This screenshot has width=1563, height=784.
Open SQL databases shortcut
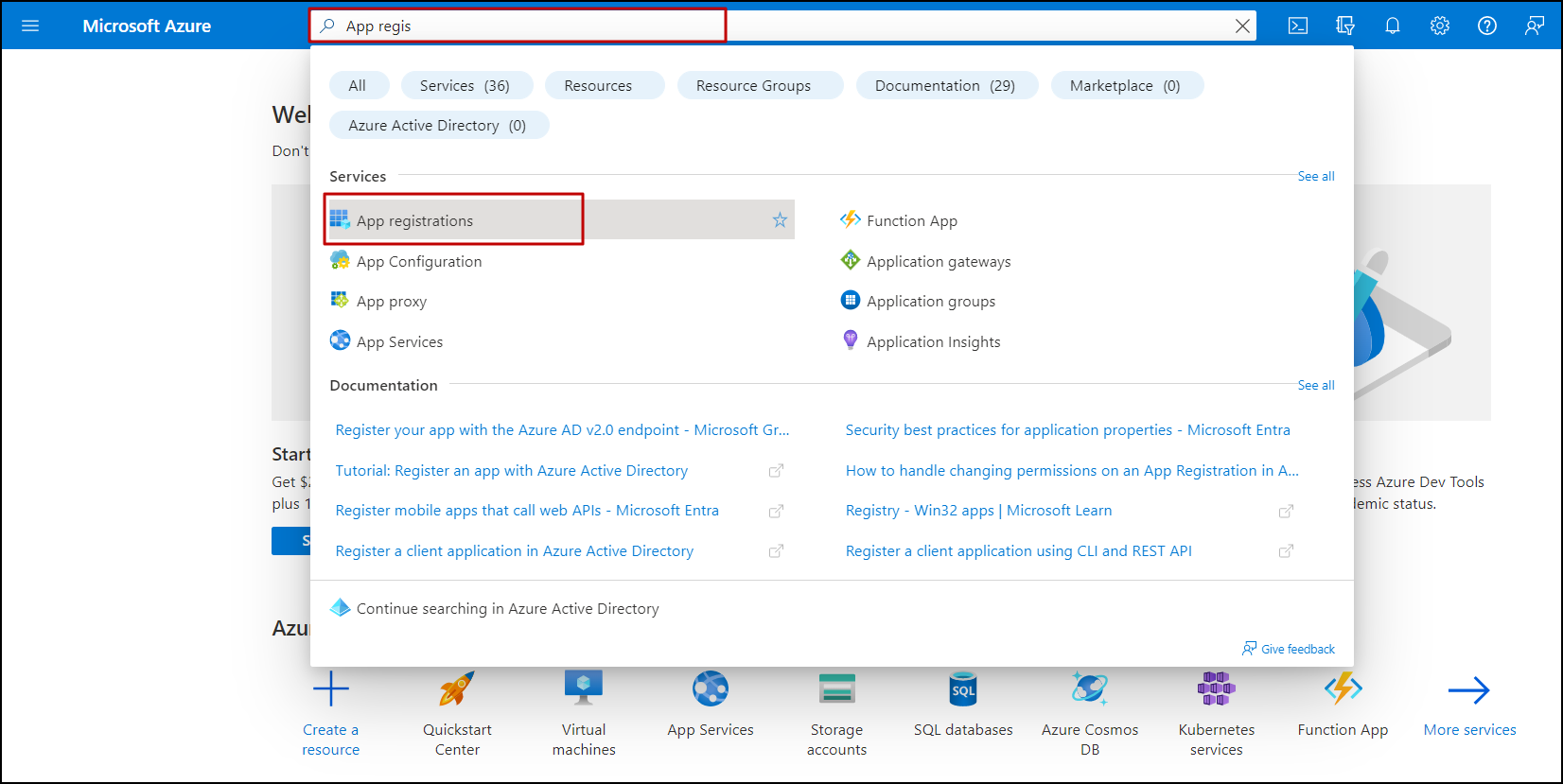tap(963, 705)
